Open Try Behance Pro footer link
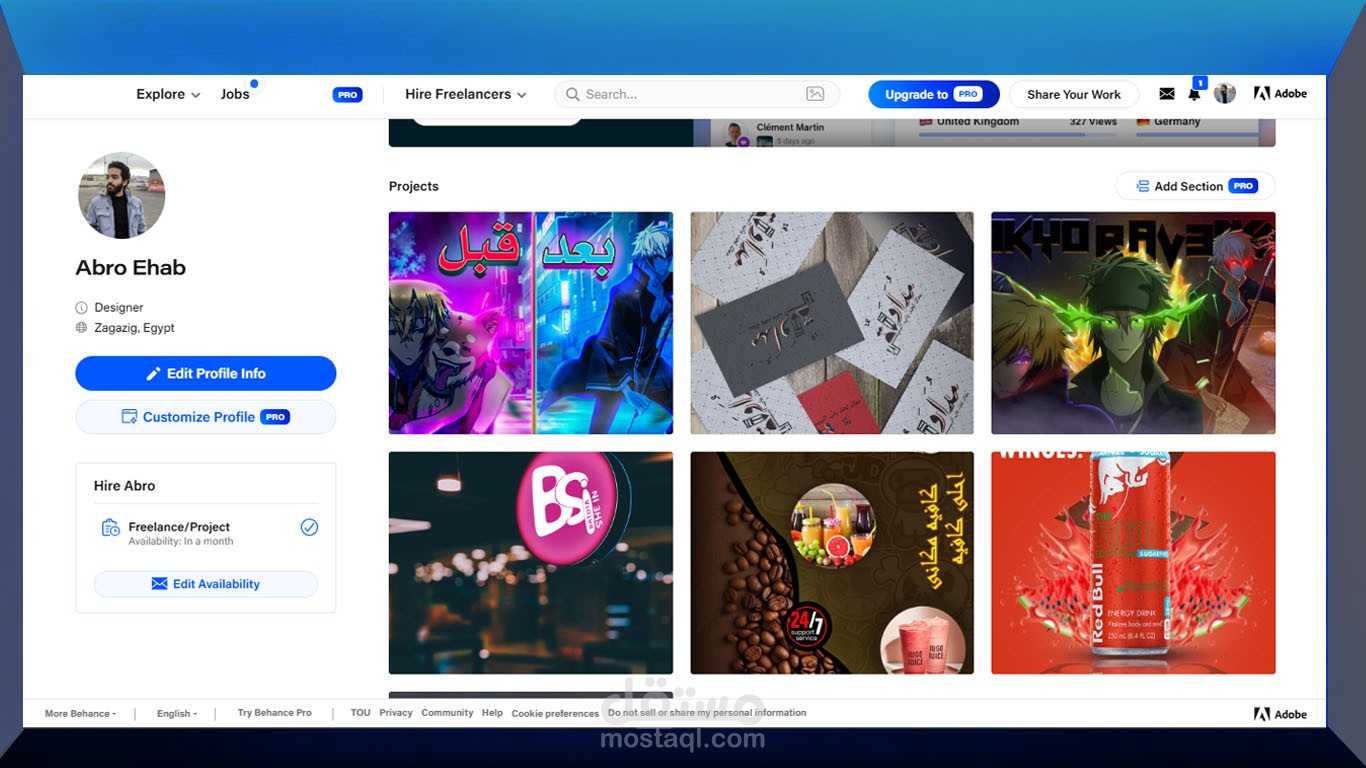Image resolution: width=1366 pixels, height=768 pixels. click(x=274, y=713)
